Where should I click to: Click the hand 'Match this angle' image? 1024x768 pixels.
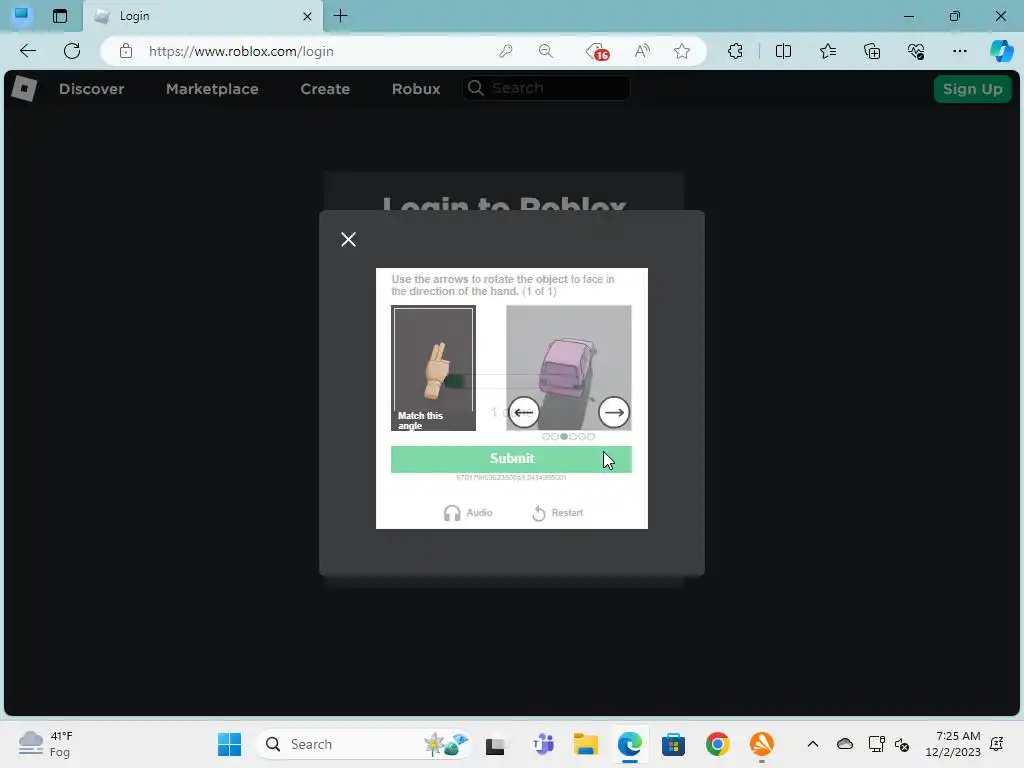[434, 368]
